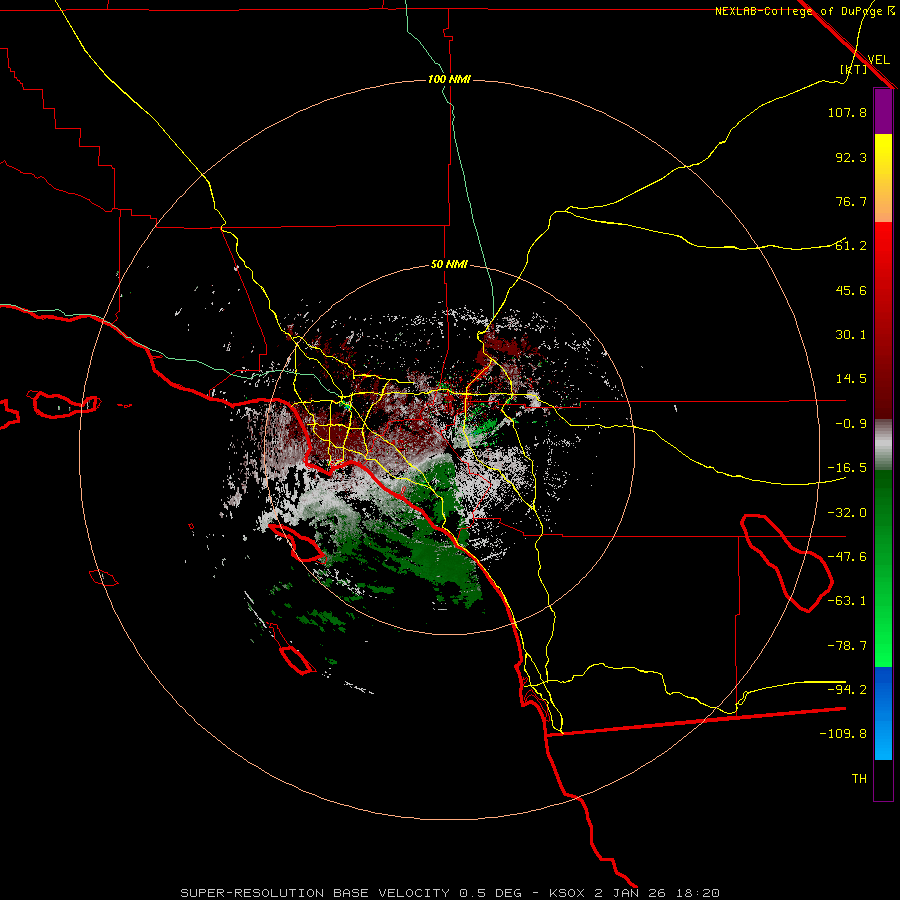Click the -63.1 velocity scale value
The width and height of the screenshot is (900, 900).
(847, 601)
